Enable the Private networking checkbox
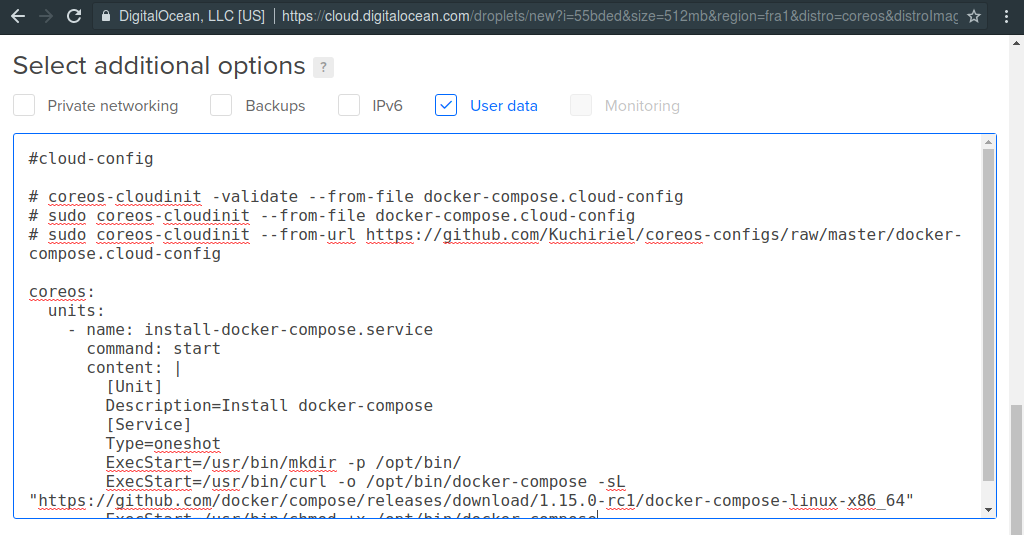The width and height of the screenshot is (1024, 535). (x=24, y=105)
